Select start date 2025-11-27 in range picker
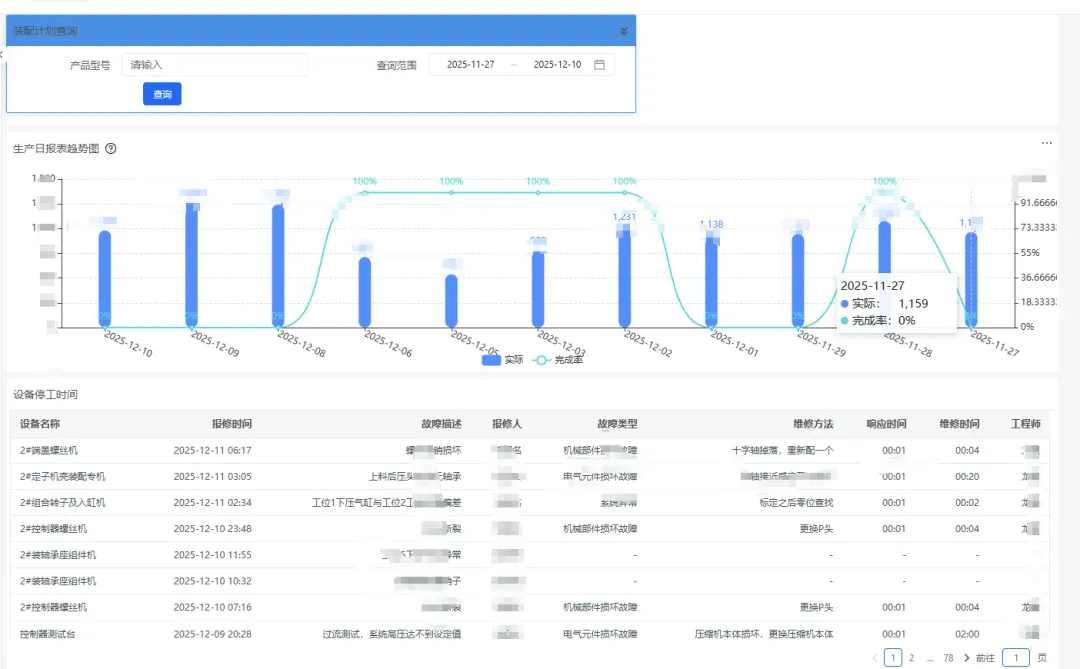1080x669 pixels. [x=470, y=65]
